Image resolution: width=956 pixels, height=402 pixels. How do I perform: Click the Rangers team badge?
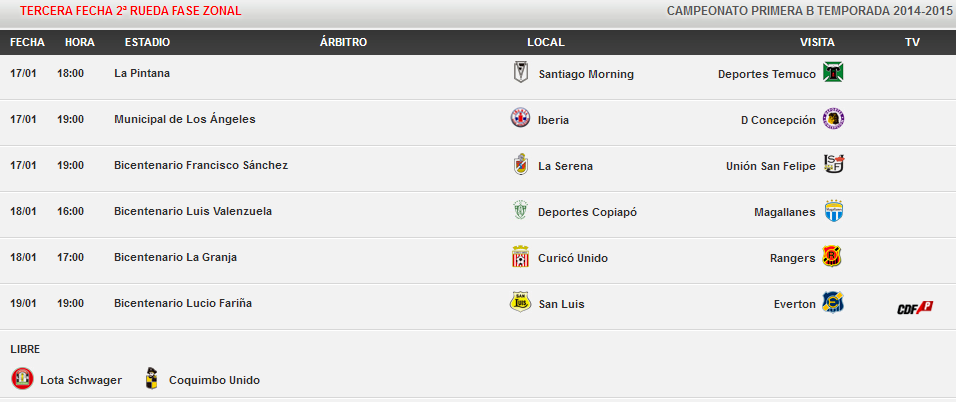coord(832,257)
